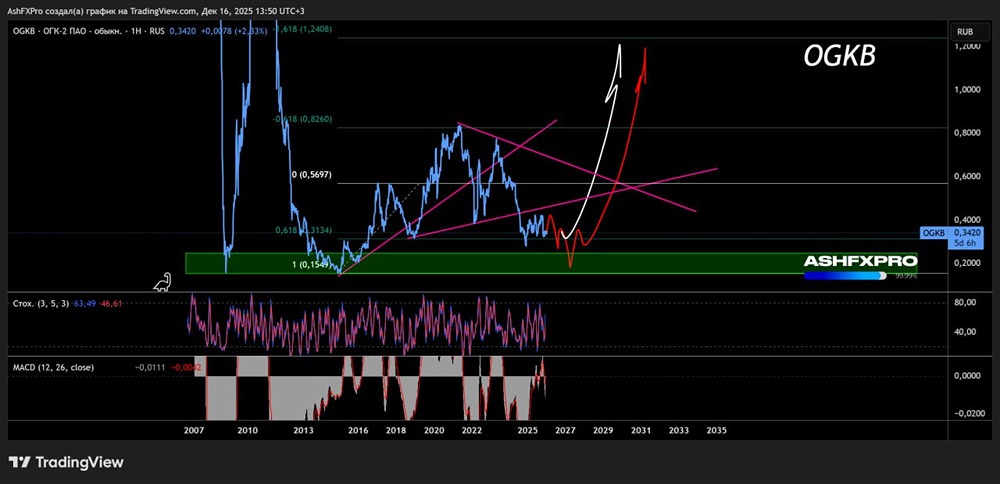Click the 2022 time axis marker
Image resolution: width=1000 pixels, height=484 pixels.
coord(471,430)
